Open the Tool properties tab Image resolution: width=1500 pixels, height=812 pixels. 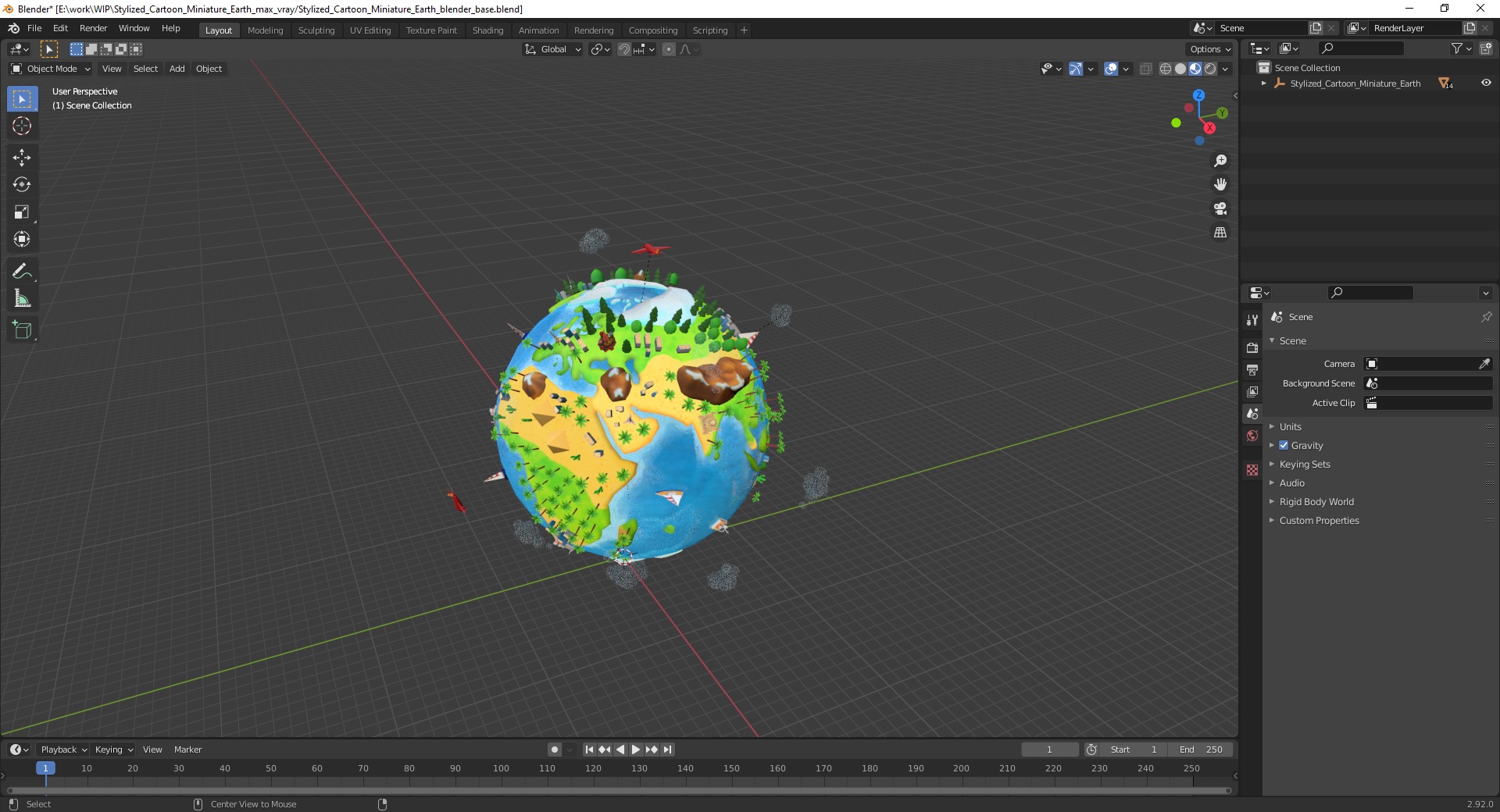[x=1252, y=320]
